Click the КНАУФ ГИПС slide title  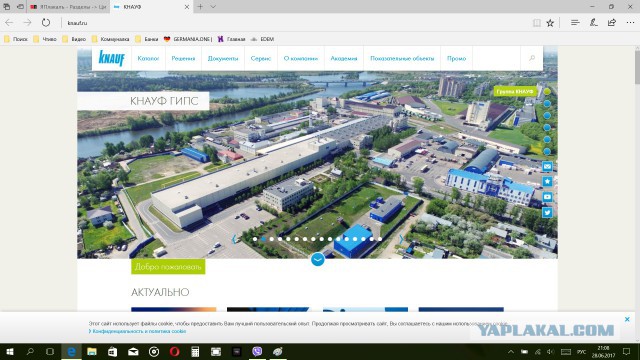164,101
